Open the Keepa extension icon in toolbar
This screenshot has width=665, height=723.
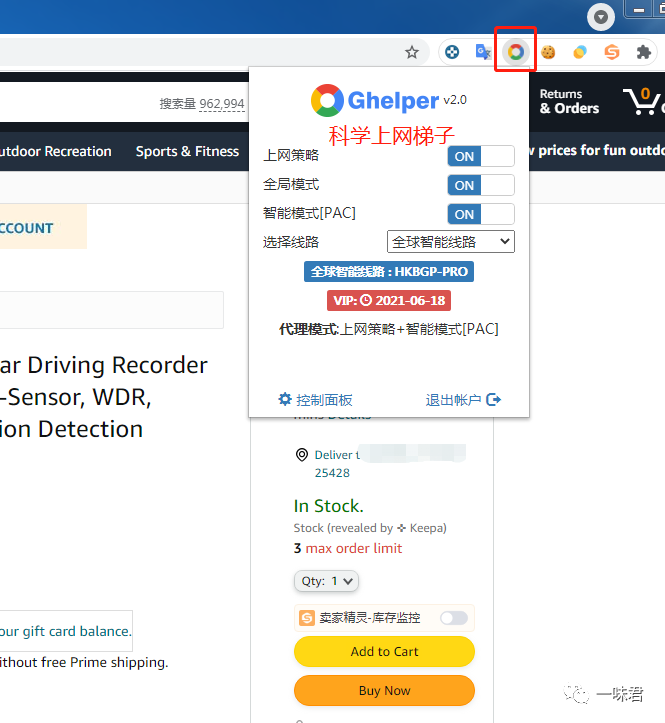(x=452, y=52)
